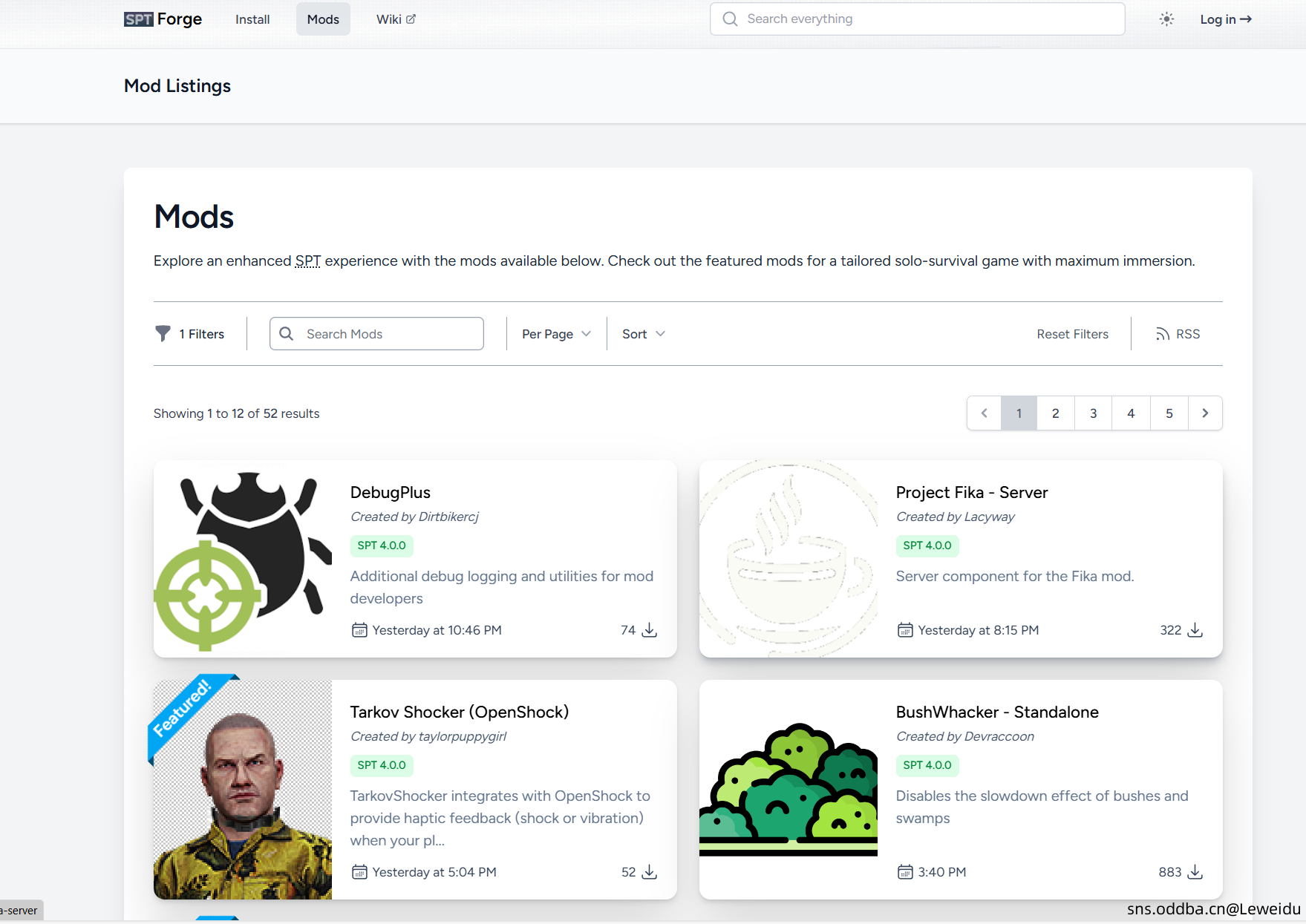1306x924 pixels.
Task: Click the funnel Filters icon
Action: pyautogui.click(x=163, y=334)
